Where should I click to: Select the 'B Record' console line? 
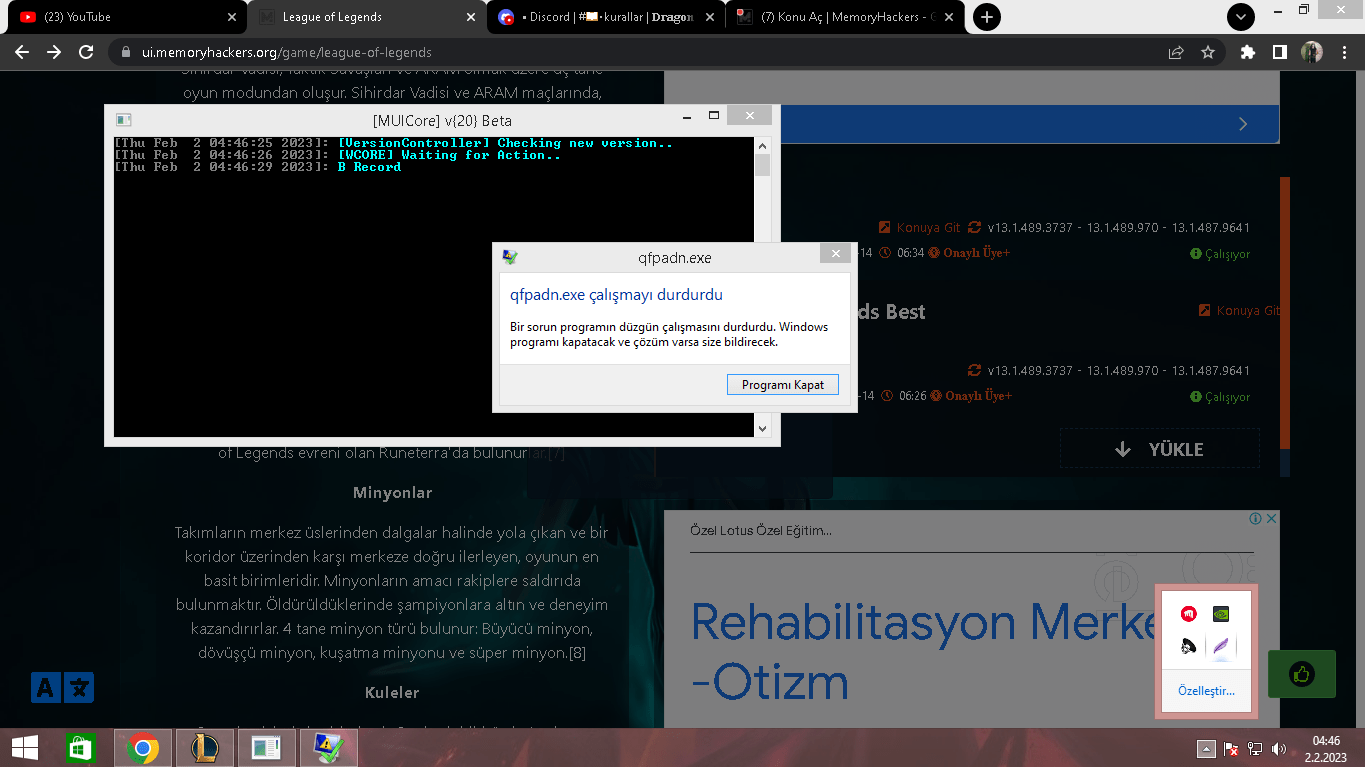[369, 167]
